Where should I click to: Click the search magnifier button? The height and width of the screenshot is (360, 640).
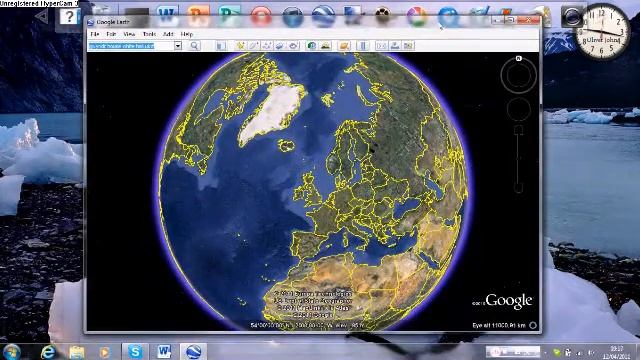click(194, 46)
